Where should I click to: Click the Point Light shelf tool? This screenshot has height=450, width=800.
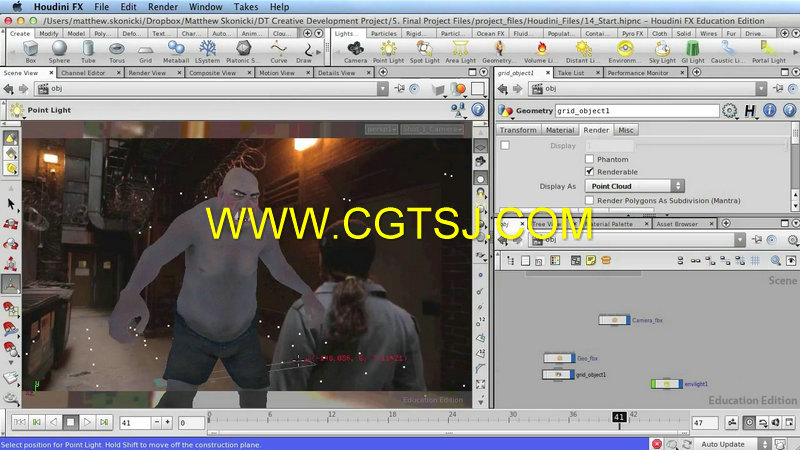point(388,52)
